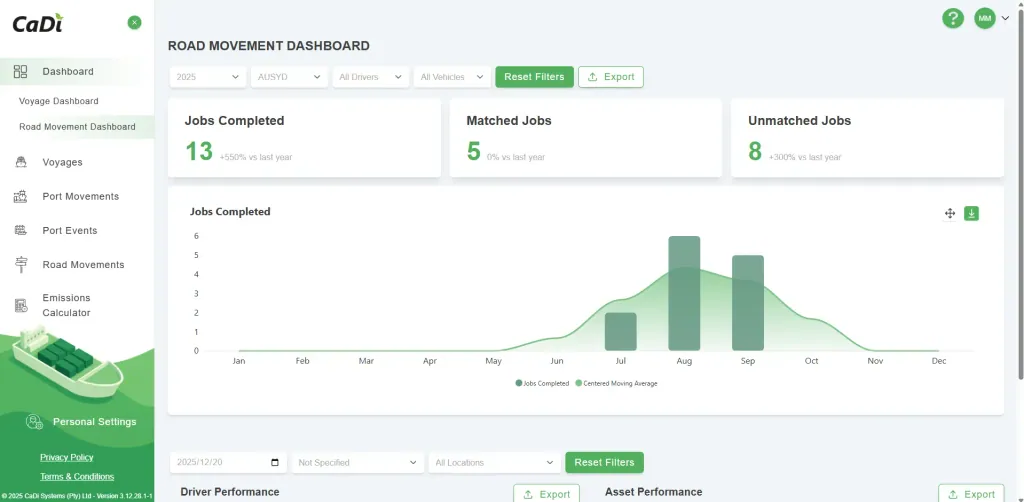Viewport: 1024px width, 502px height.
Task: Toggle Centered Moving Average legend series
Action: click(x=616, y=383)
